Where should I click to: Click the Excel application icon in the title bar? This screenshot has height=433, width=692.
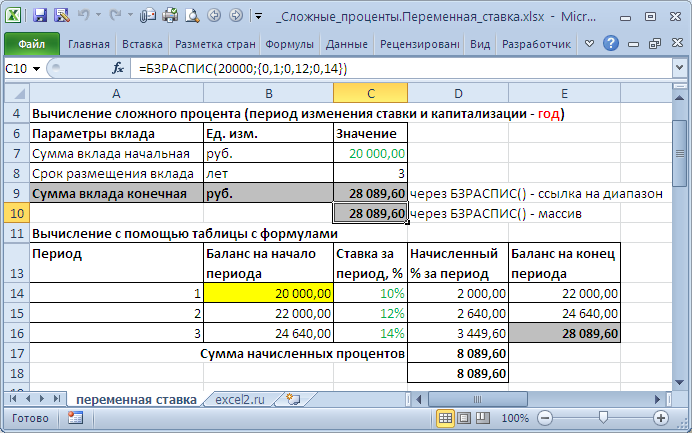coord(13,16)
